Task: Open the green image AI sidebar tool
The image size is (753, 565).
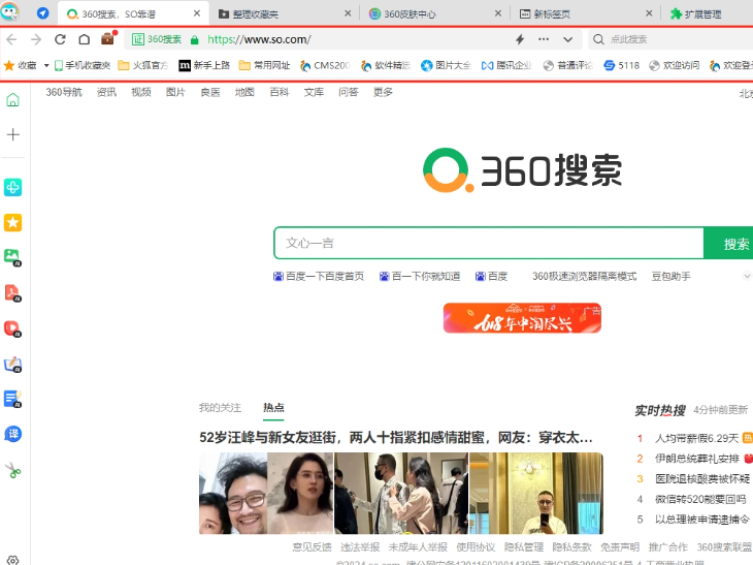Action: point(13,258)
